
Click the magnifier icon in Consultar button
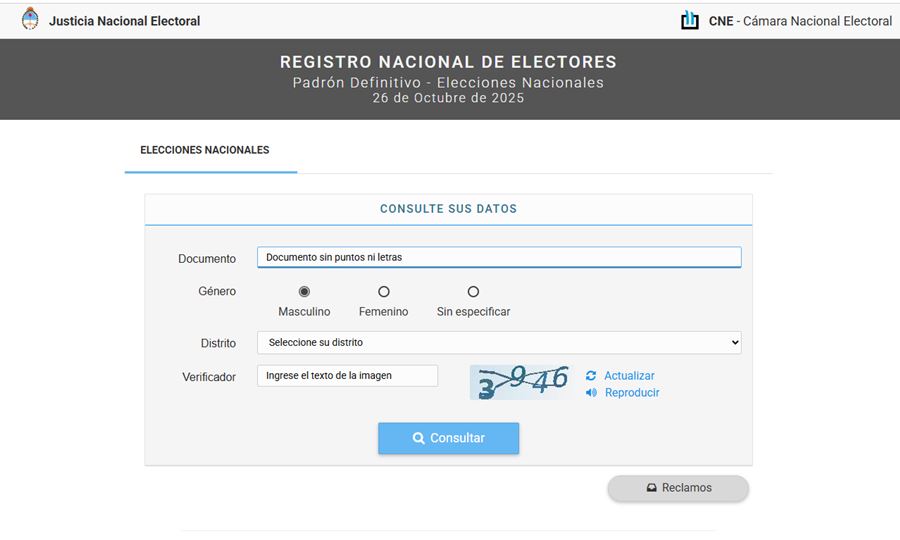pyautogui.click(x=418, y=438)
